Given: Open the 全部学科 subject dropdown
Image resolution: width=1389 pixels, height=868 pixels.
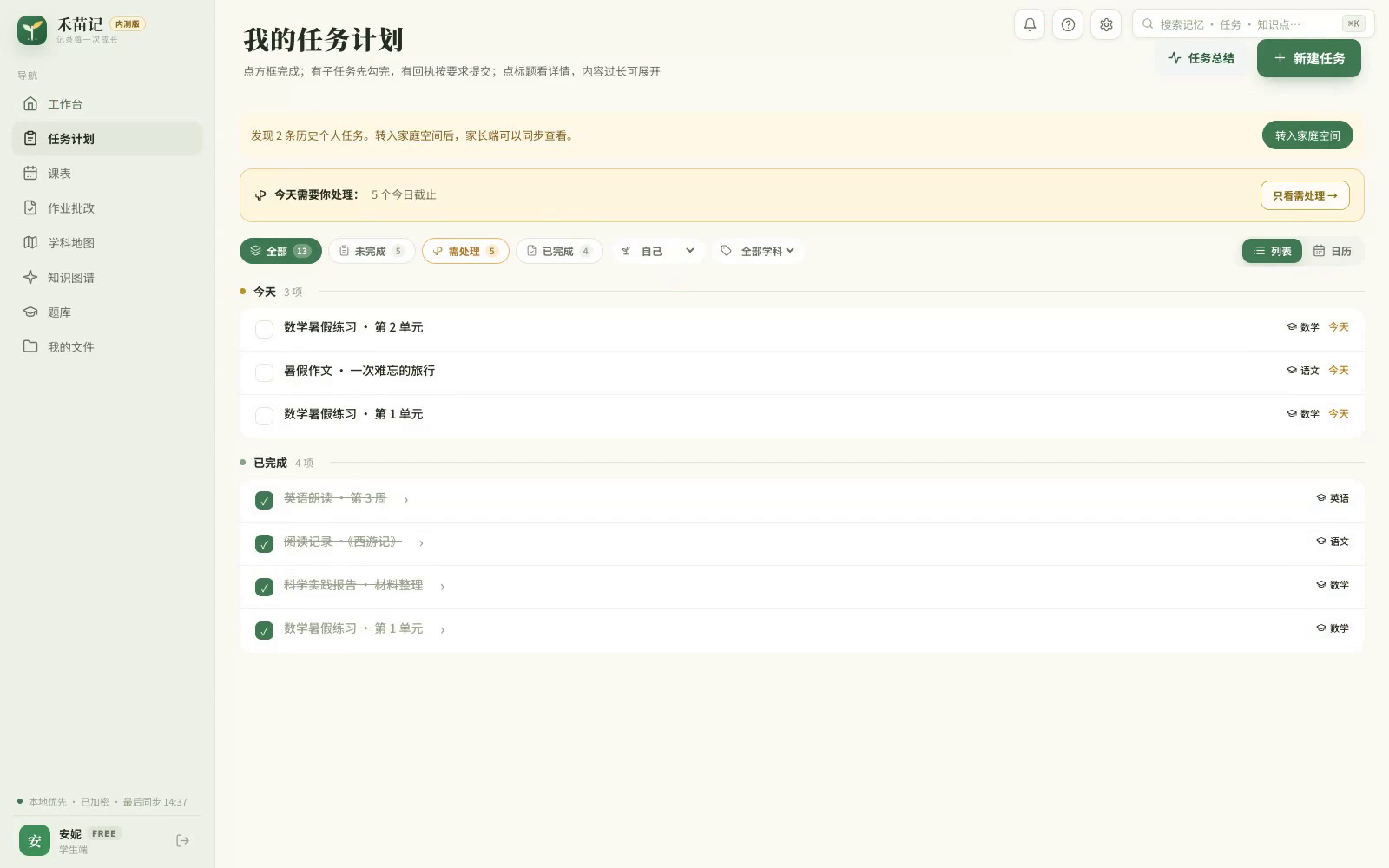Looking at the screenshot, I should (x=758, y=251).
